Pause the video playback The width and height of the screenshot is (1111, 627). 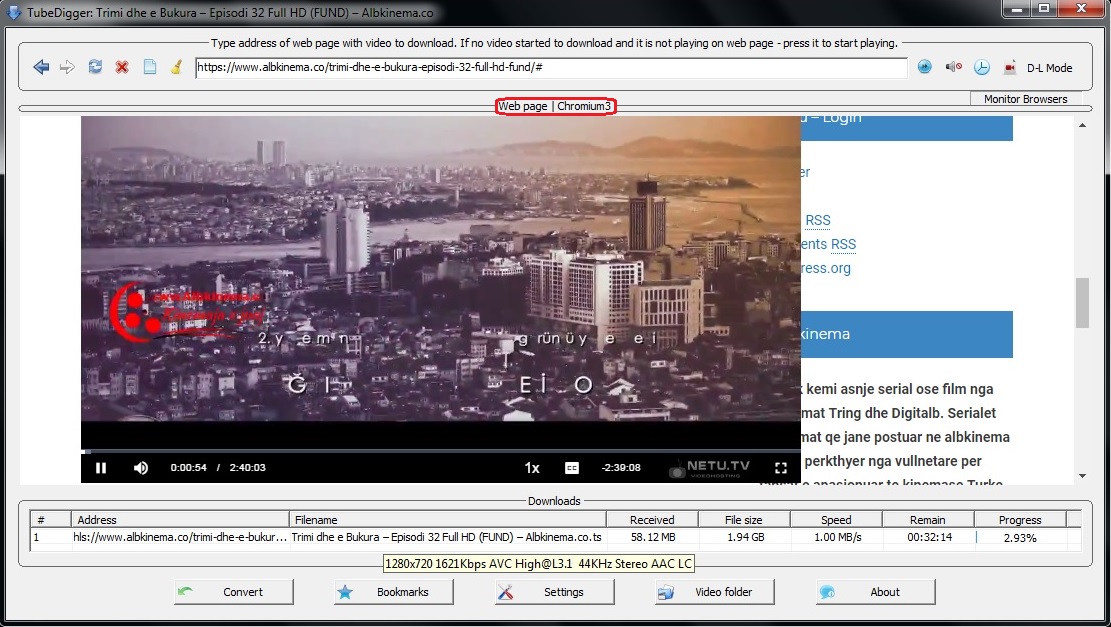[x=101, y=468]
